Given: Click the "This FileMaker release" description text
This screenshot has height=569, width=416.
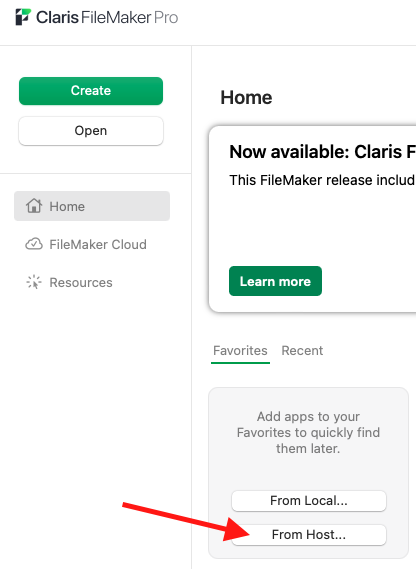Looking at the screenshot, I should pos(322,180).
